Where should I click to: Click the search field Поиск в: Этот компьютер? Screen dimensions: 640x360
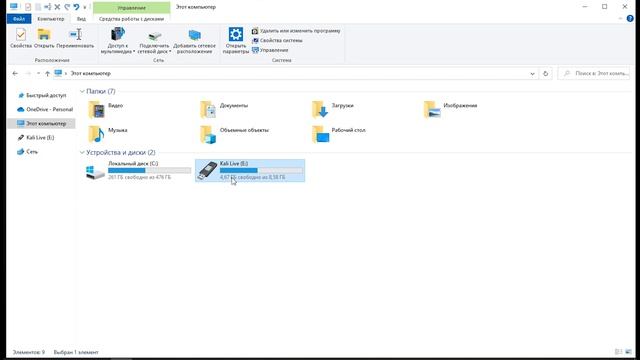594,73
